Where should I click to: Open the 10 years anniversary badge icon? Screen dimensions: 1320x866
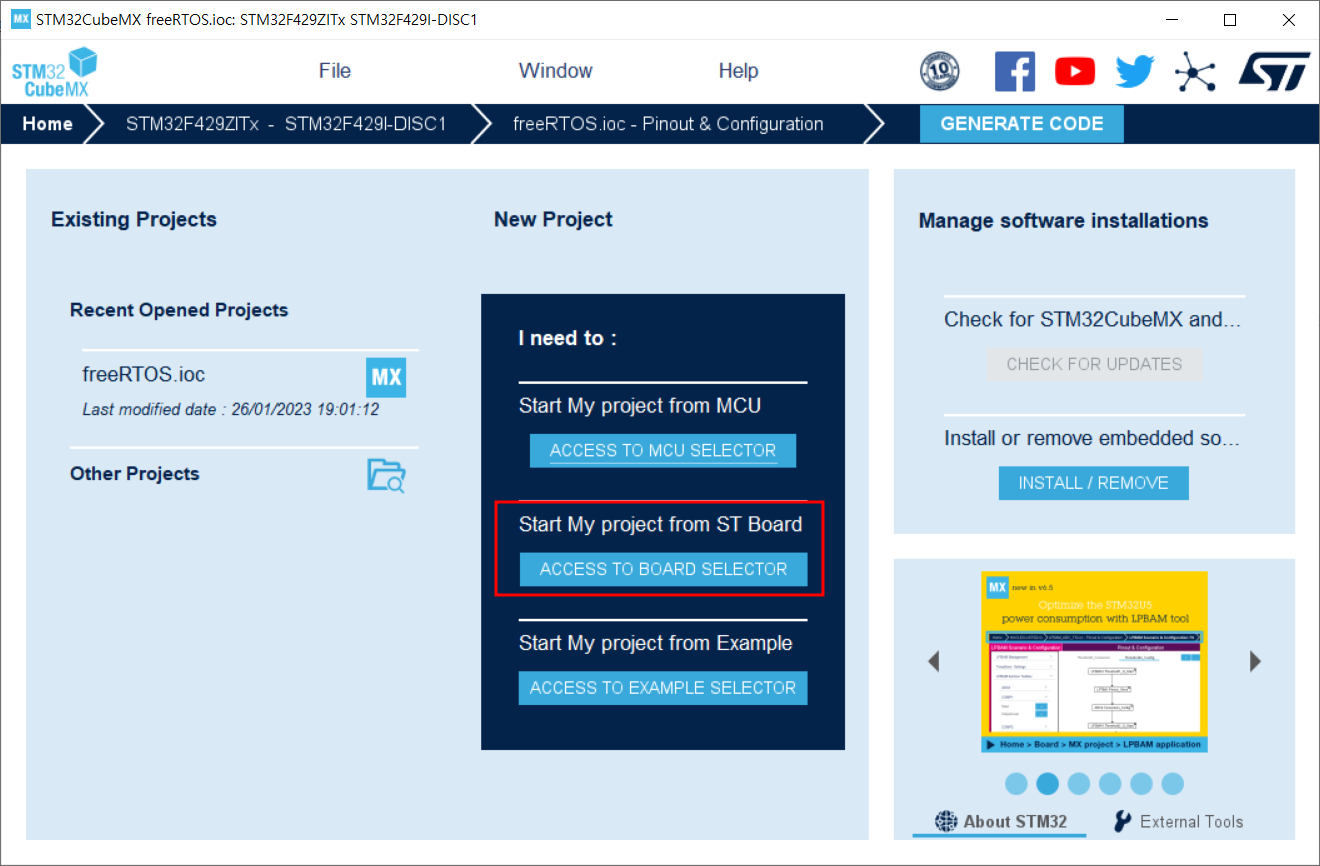pyautogui.click(x=939, y=71)
